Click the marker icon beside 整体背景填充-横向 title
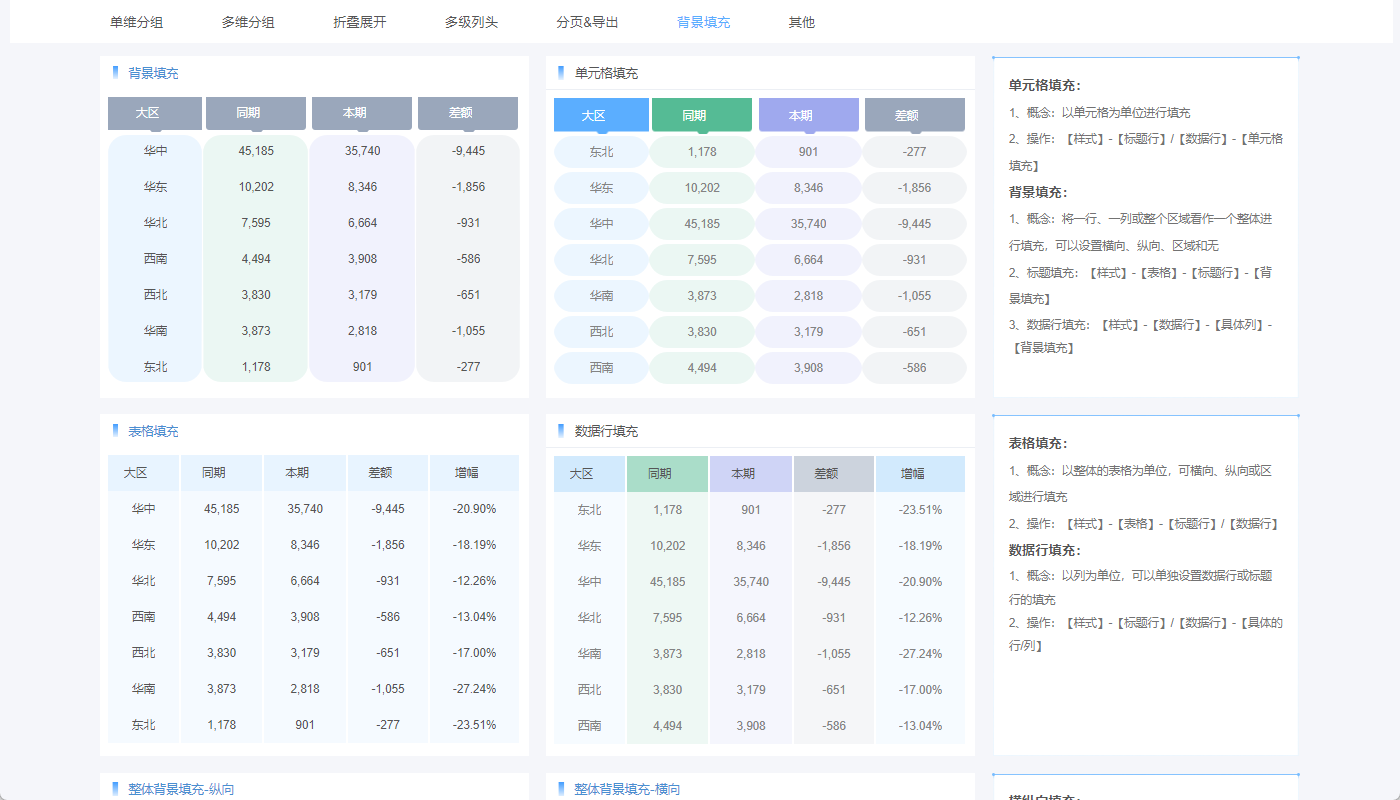 (560, 789)
